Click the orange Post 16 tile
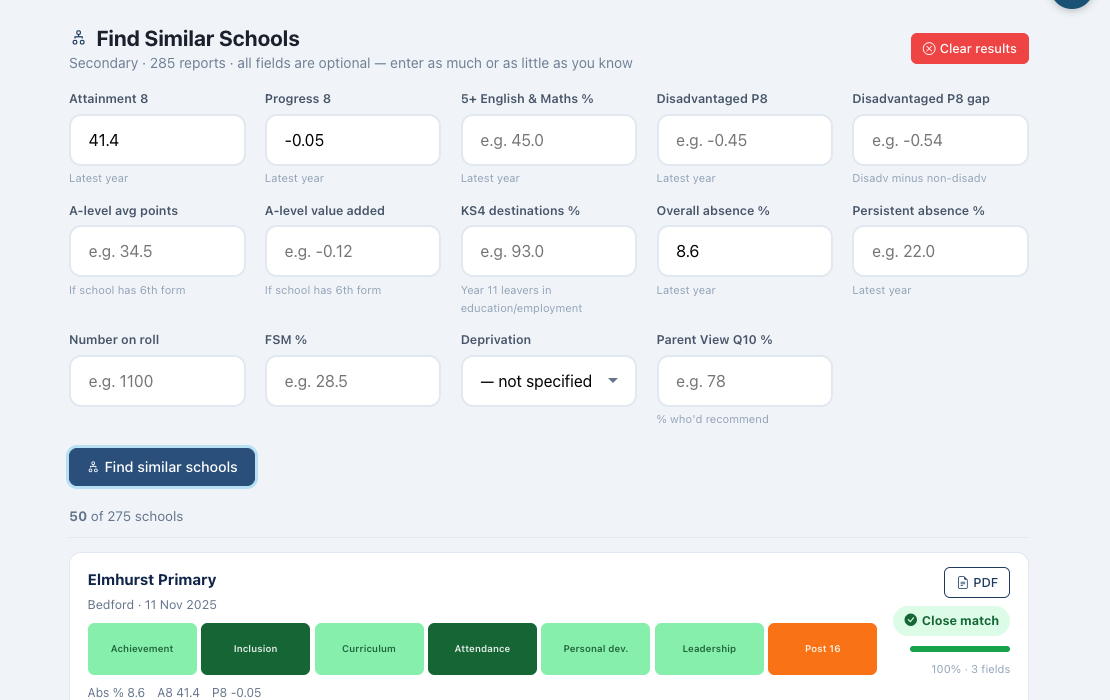The image size is (1110, 700). [x=823, y=649]
